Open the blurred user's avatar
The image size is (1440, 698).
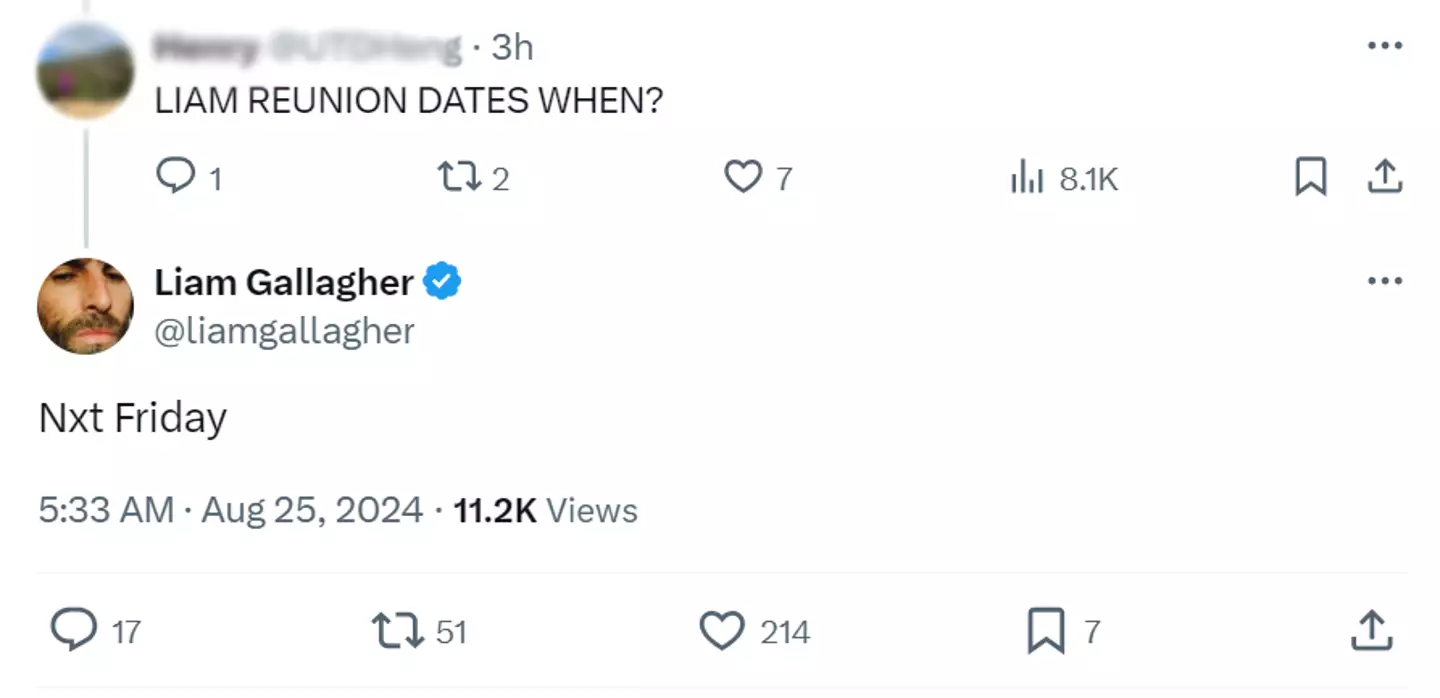pos(85,70)
